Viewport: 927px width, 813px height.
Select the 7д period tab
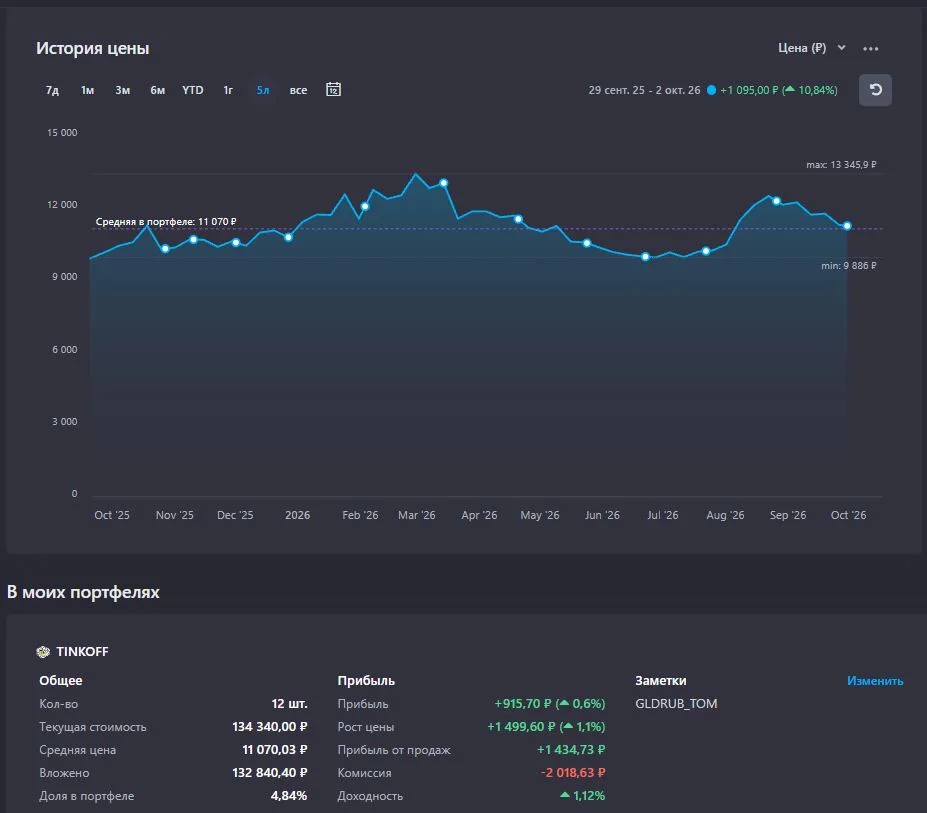52,90
